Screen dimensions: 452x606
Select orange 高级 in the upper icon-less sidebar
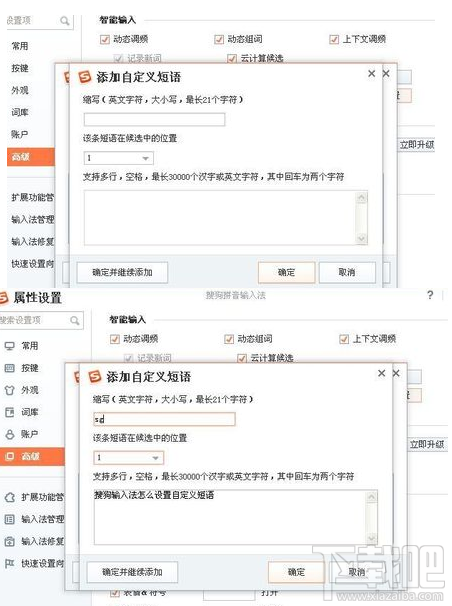click(31, 157)
